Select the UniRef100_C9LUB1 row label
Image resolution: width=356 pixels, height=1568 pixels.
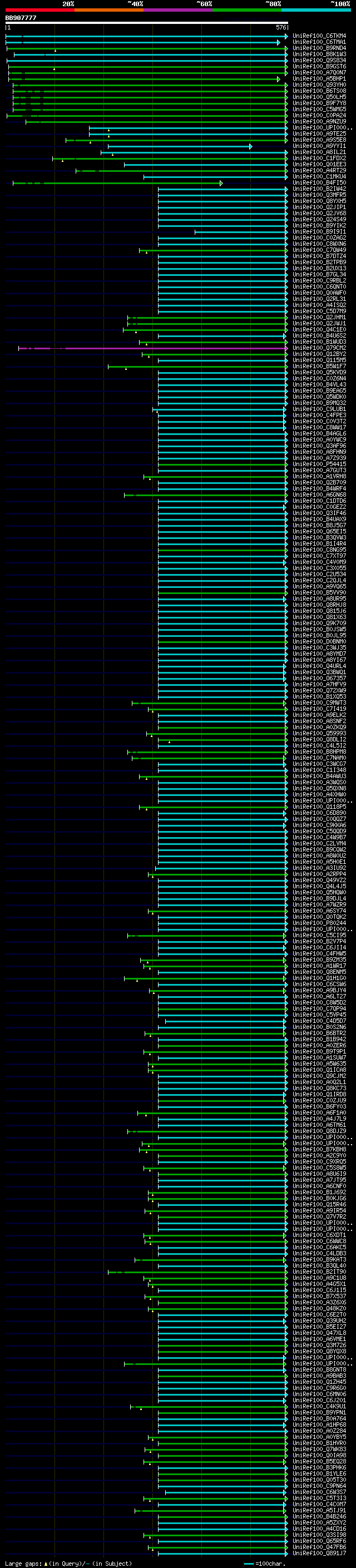click(319, 409)
